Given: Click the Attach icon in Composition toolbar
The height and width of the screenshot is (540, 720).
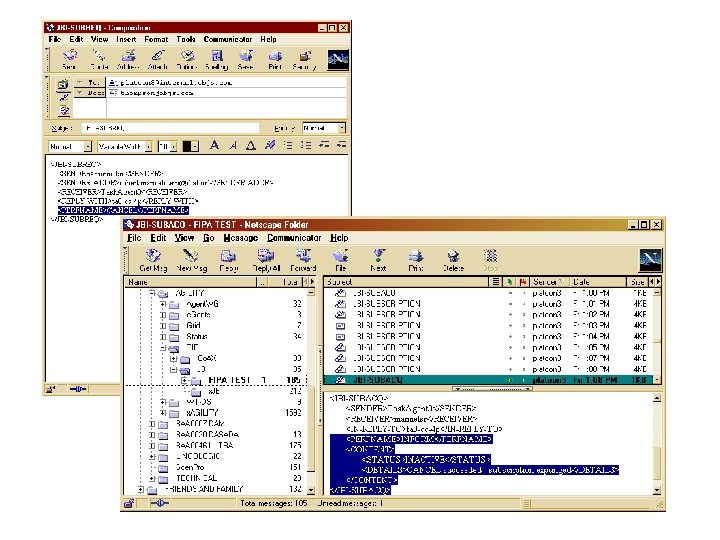Looking at the screenshot, I should [x=158, y=61].
